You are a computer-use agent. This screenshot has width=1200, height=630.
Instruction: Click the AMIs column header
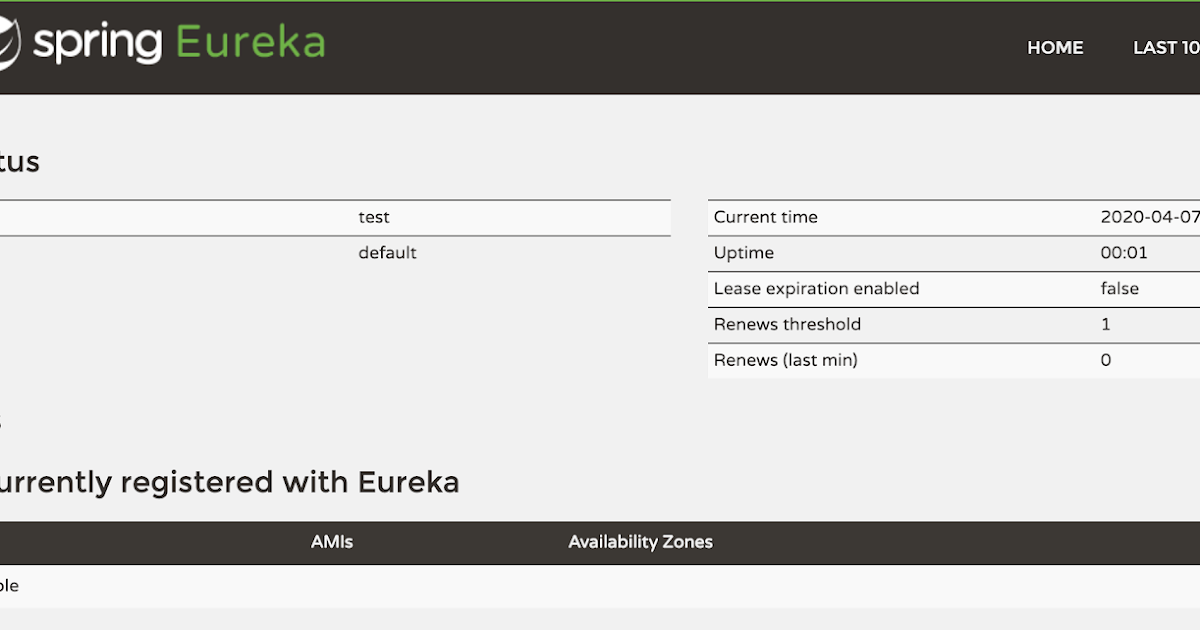pos(331,542)
